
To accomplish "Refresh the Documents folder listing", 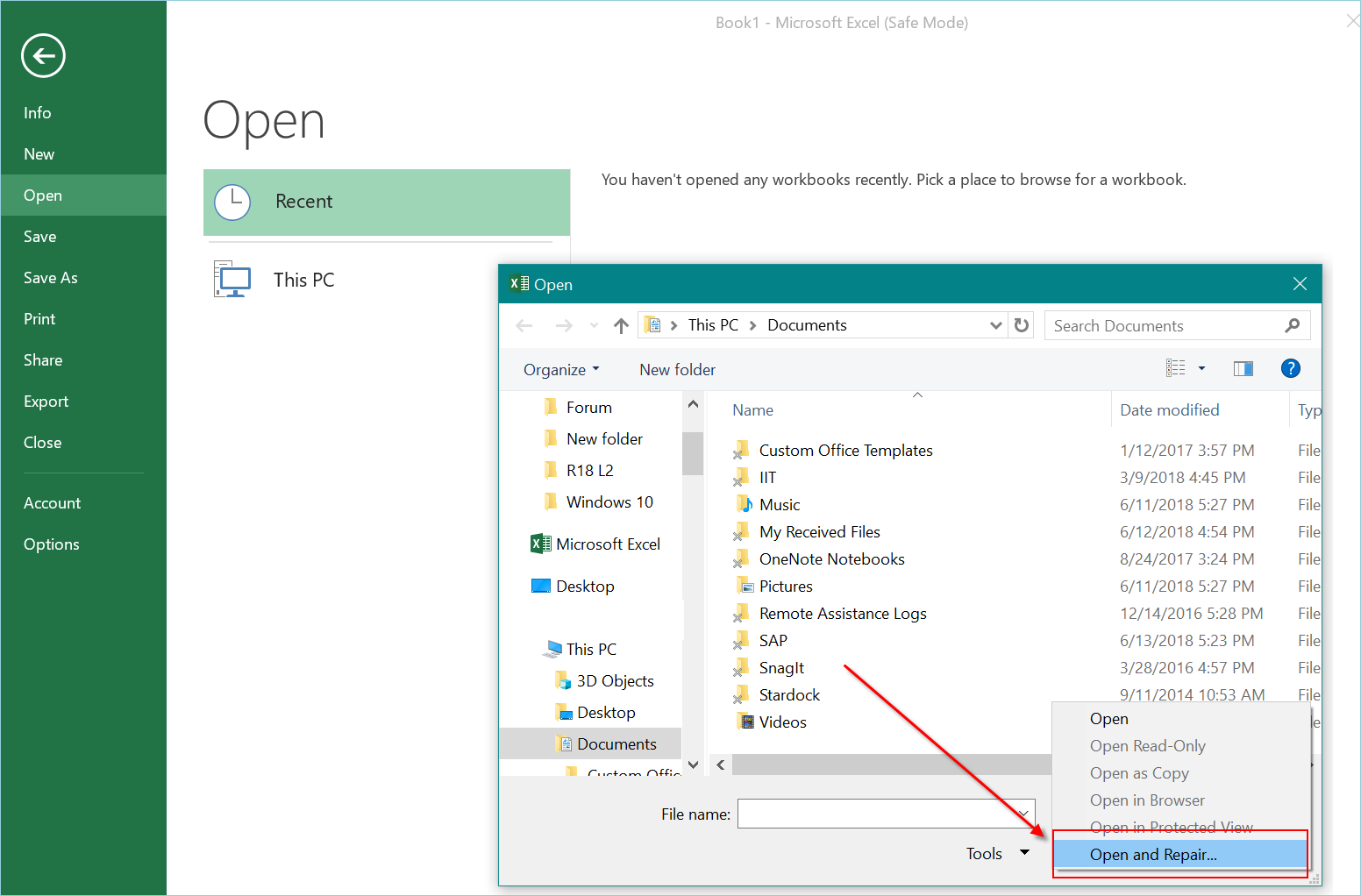I will (1021, 325).
